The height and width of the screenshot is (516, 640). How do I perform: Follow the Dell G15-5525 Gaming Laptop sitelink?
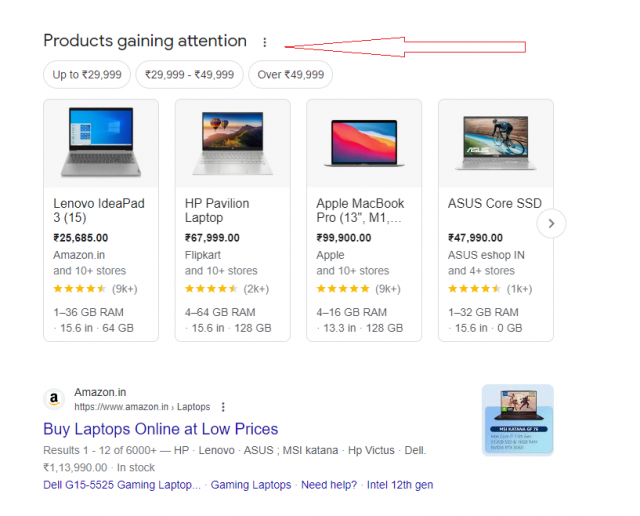(122, 485)
